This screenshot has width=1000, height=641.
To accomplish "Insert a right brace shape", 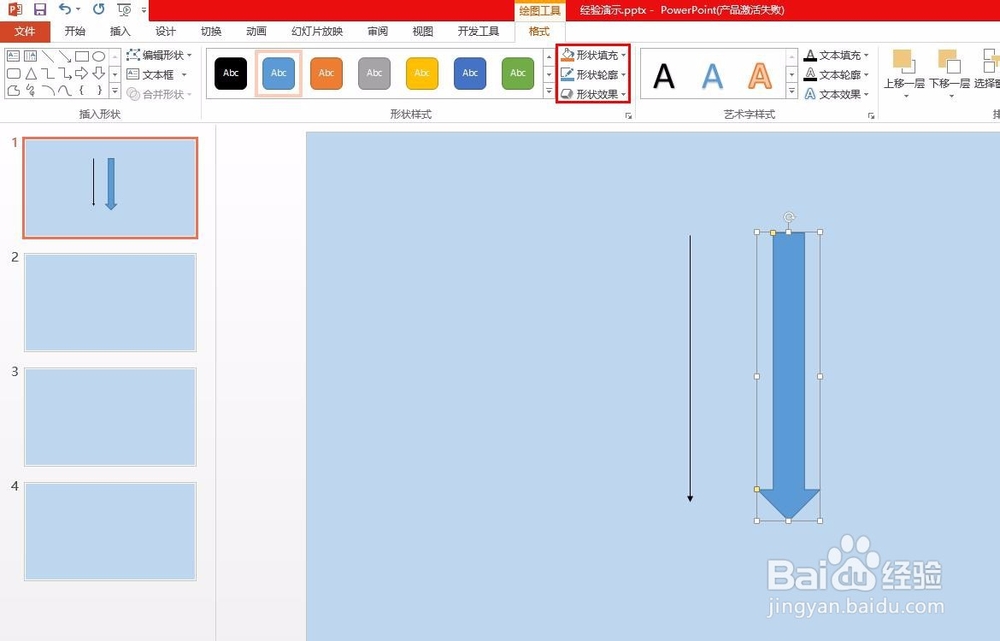I will coord(98,91).
